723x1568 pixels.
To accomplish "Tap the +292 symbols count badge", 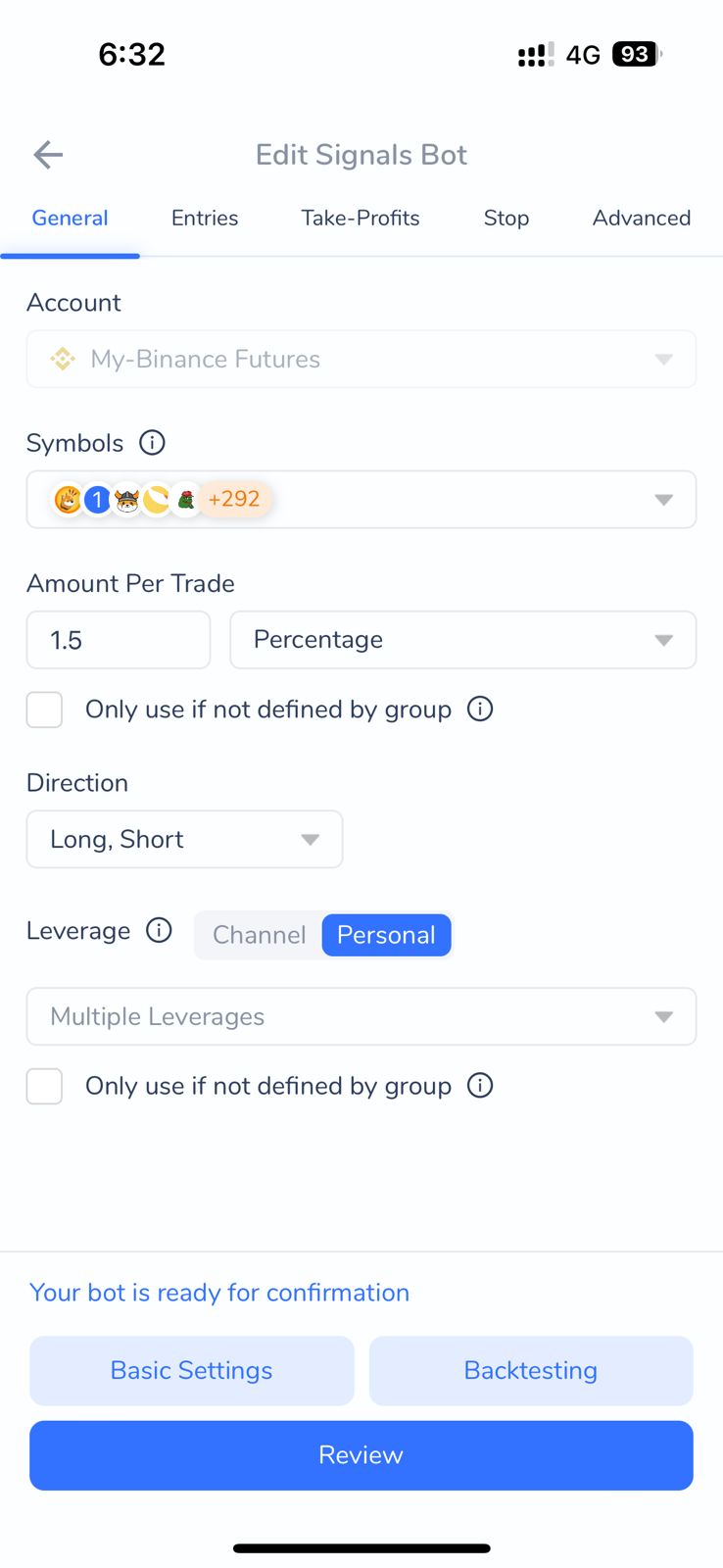I will [x=234, y=499].
